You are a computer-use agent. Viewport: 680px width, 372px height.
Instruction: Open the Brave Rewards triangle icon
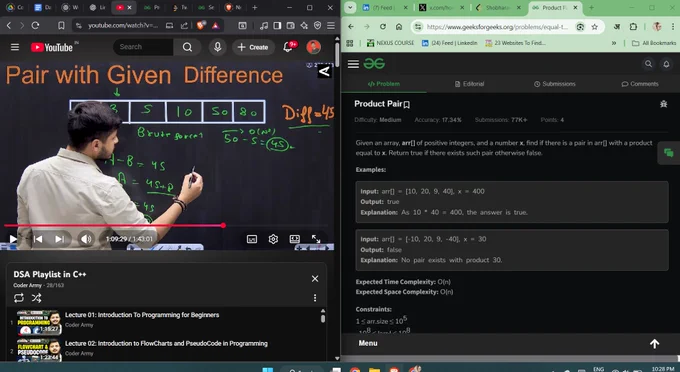(x=216, y=26)
